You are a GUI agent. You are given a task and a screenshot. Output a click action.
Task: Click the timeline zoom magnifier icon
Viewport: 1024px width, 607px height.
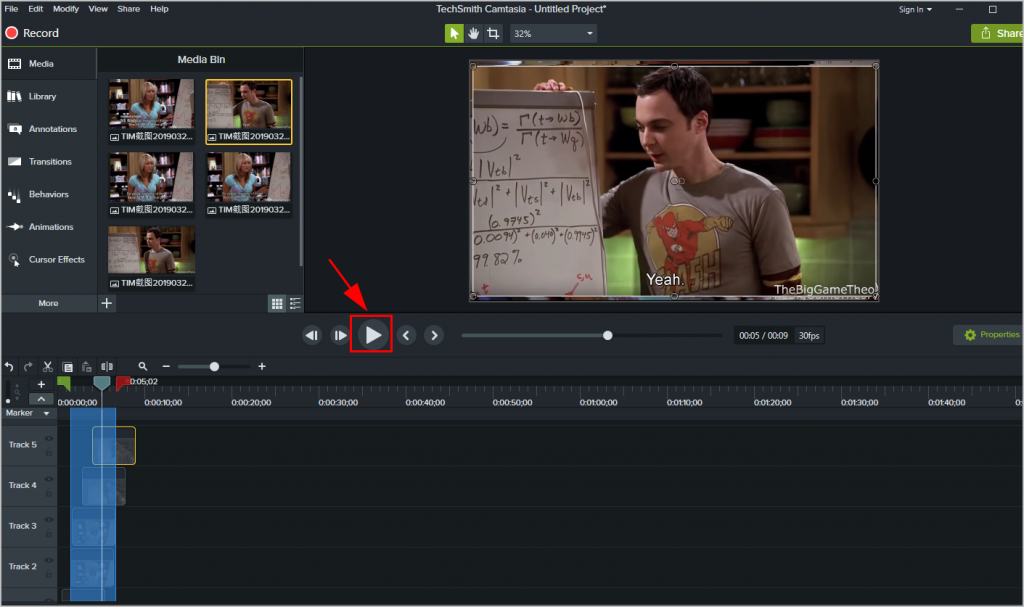[142, 367]
